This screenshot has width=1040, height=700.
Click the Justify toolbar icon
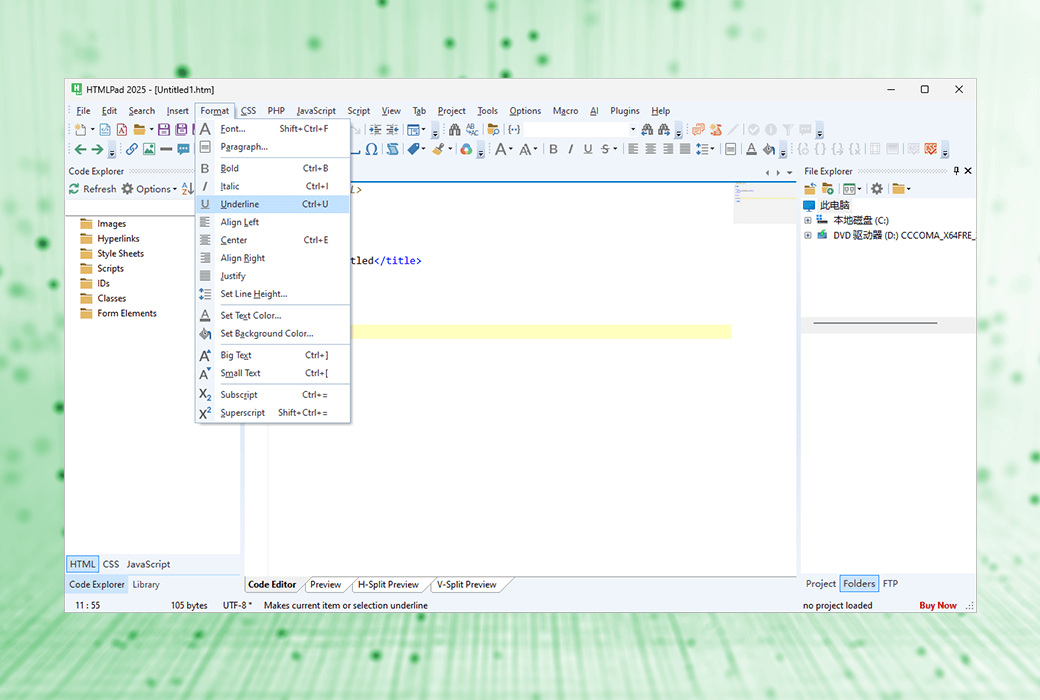[685, 149]
